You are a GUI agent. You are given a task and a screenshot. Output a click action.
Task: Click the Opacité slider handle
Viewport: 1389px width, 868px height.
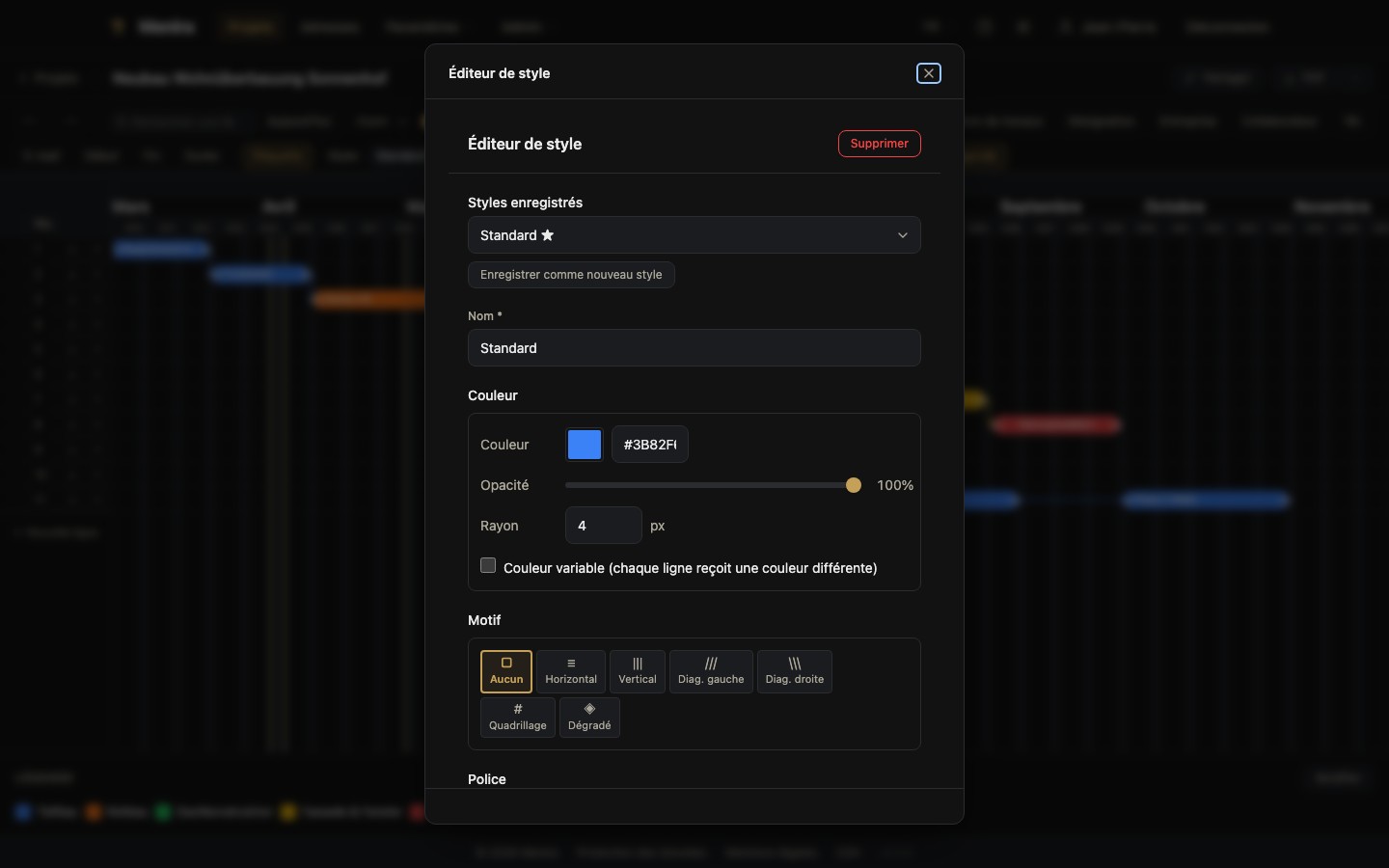click(x=853, y=485)
